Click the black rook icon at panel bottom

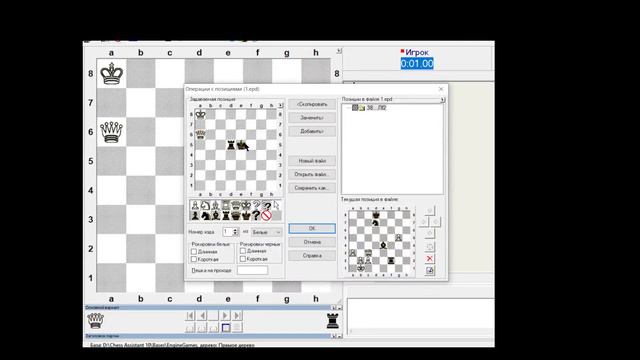[333, 321]
